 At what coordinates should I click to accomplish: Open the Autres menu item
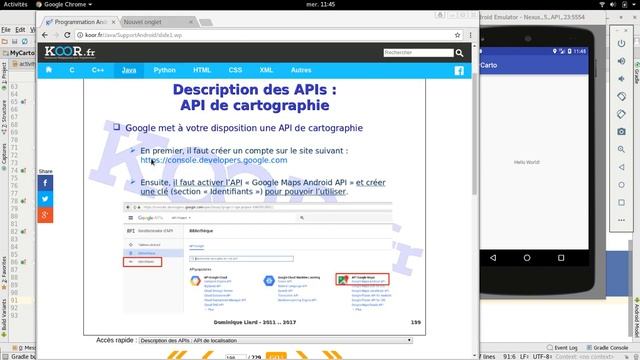point(301,70)
